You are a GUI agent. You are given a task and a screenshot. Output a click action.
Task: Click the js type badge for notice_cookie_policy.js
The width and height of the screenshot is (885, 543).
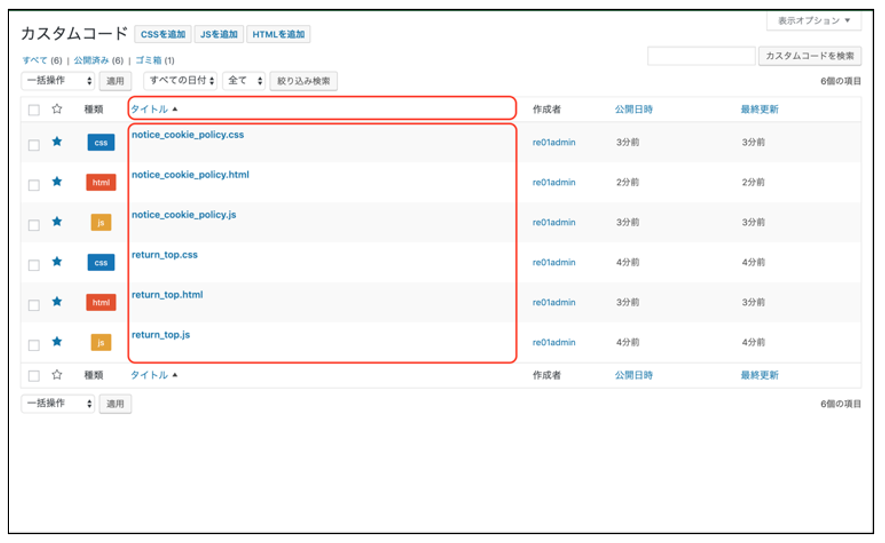101,222
